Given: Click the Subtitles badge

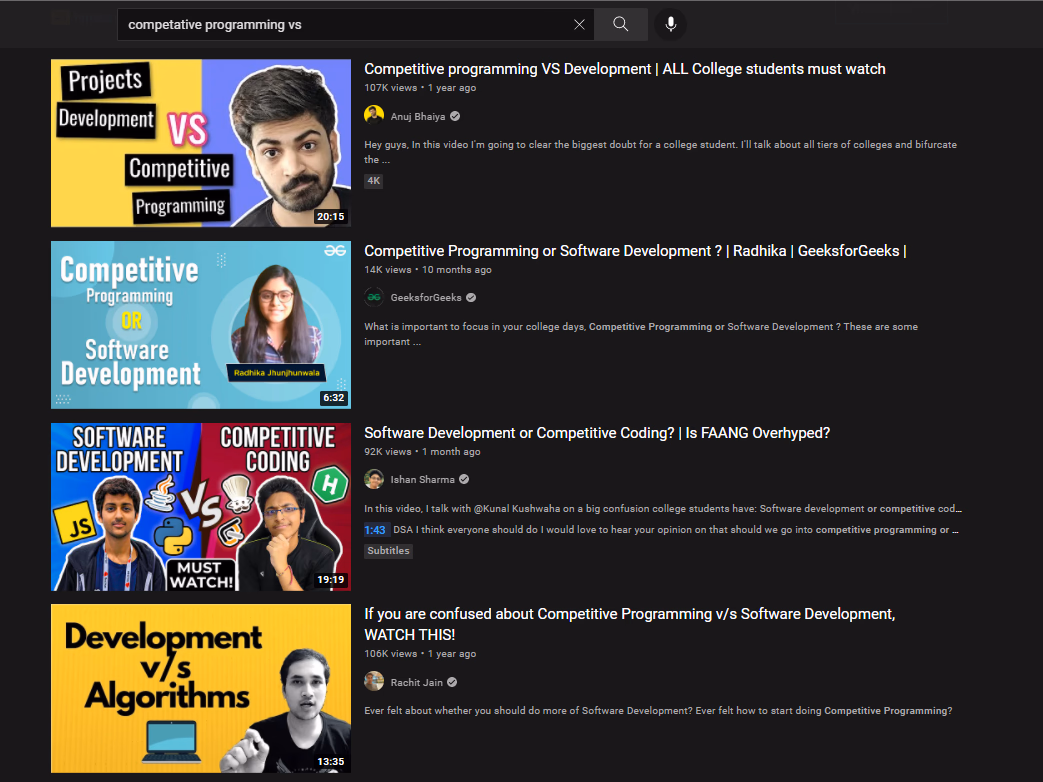Looking at the screenshot, I should [388, 550].
